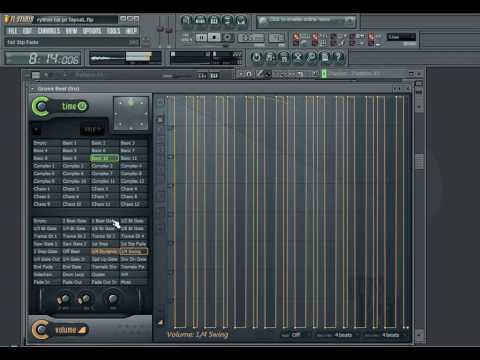480x360 pixels.
Task: Open the VIEW menu
Action: tap(71, 31)
